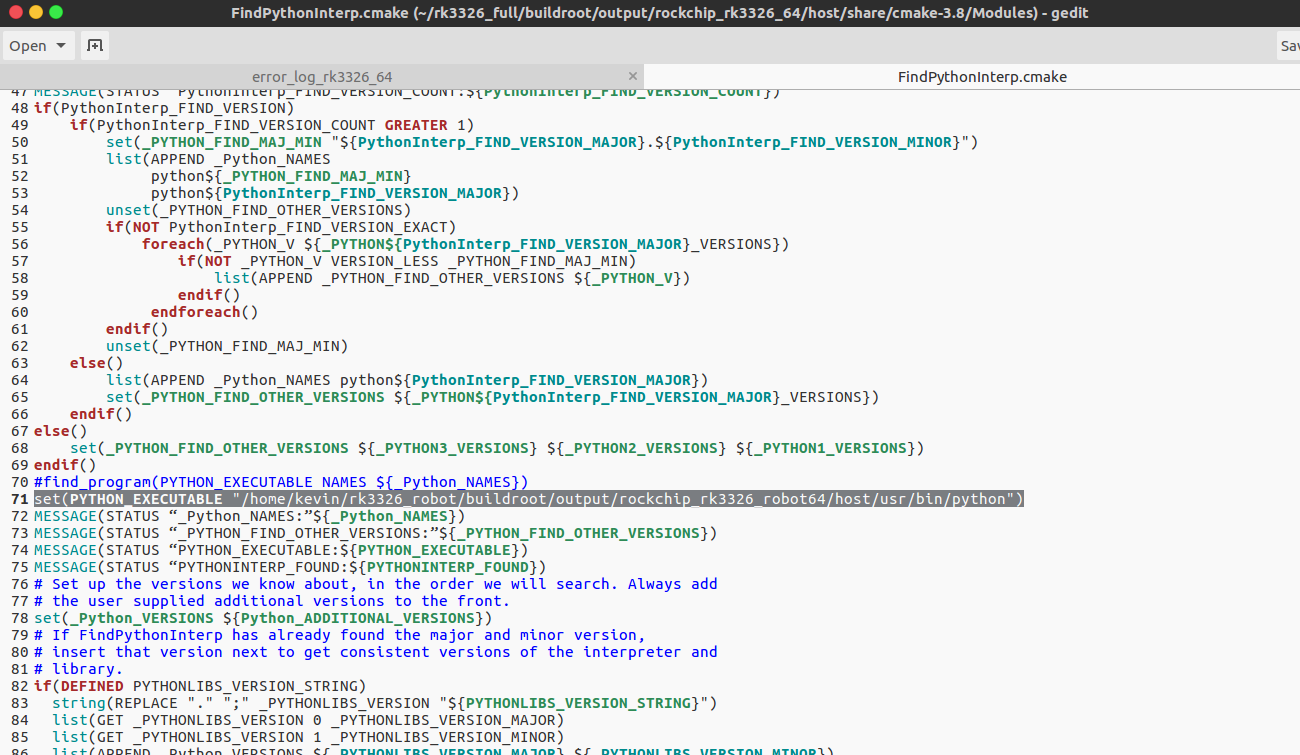Click 'else()' on line 63
The width and height of the screenshot is (1300, 755).
(97, 363)
